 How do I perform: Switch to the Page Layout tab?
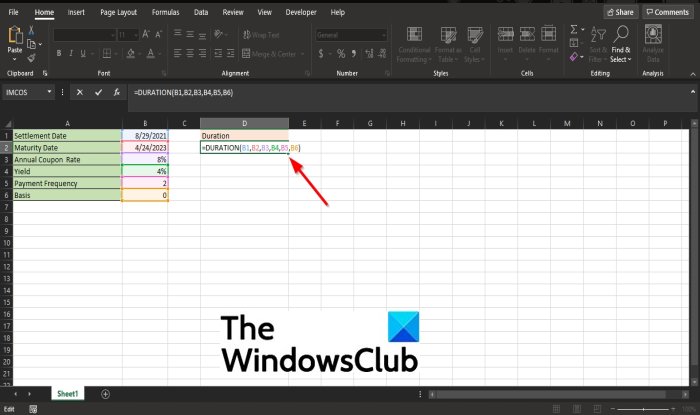[x=119, y=12]
